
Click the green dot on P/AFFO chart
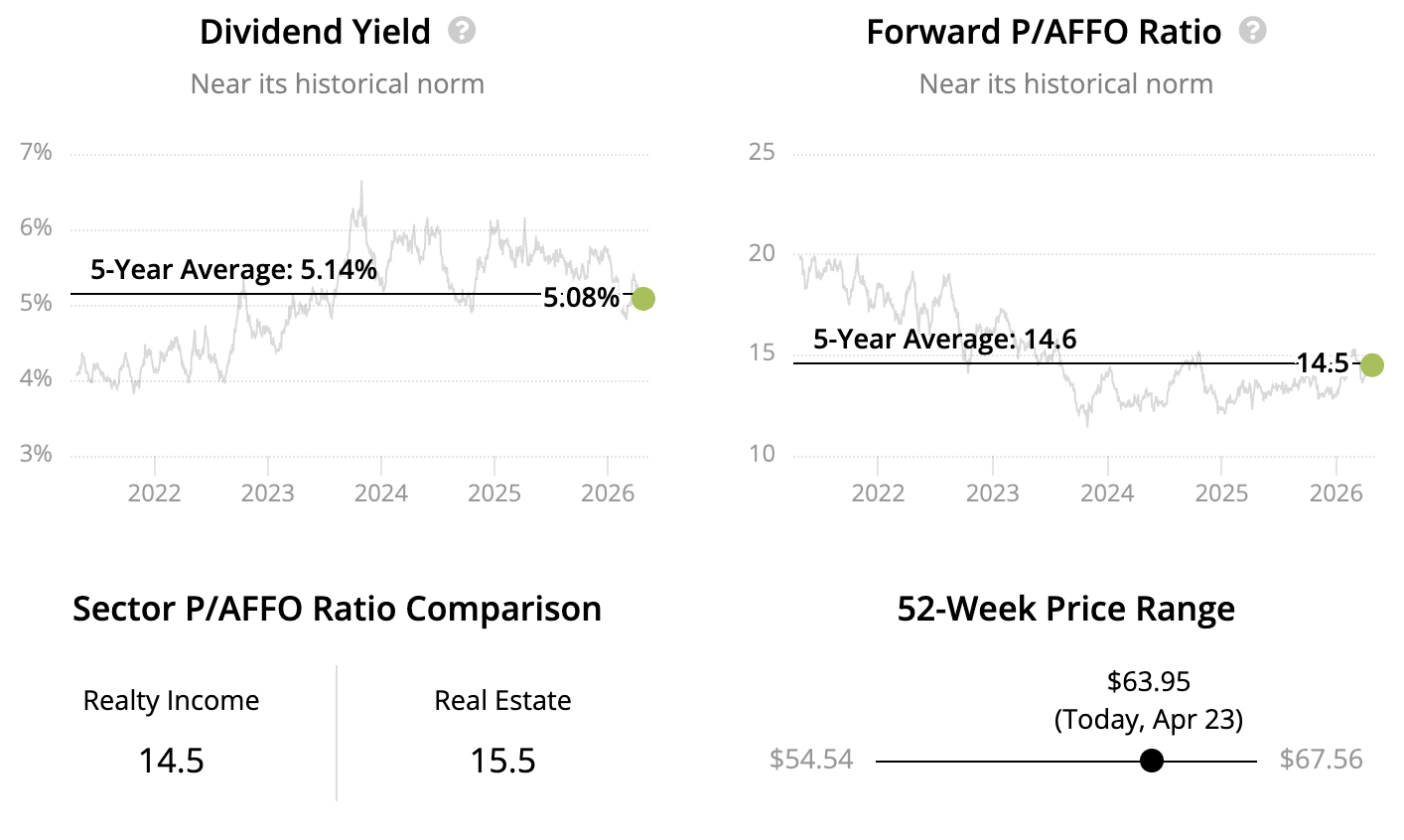1371,365
